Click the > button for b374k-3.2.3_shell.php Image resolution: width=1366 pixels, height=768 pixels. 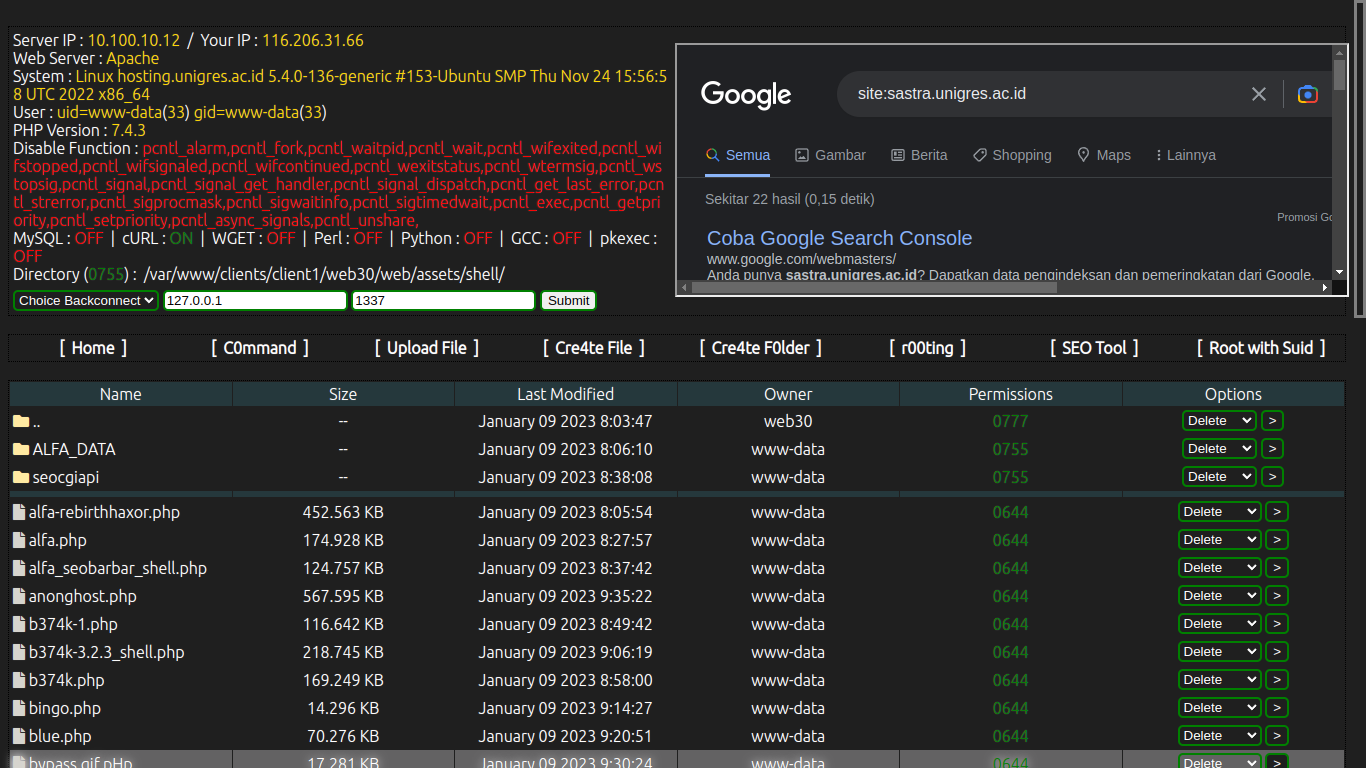tap(1277, 652)
